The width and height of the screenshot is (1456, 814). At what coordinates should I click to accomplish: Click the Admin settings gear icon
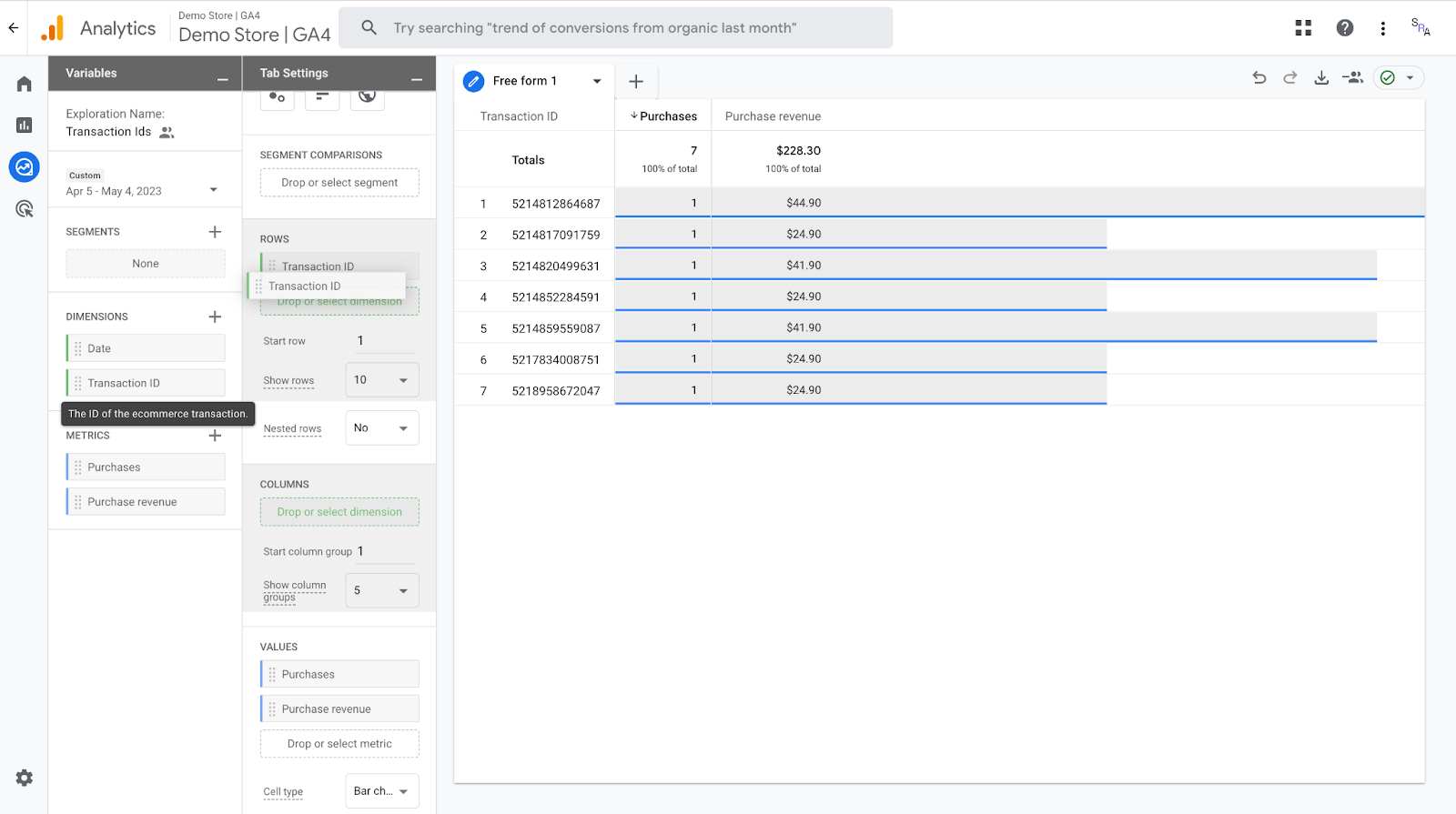[x=25, y=778]
